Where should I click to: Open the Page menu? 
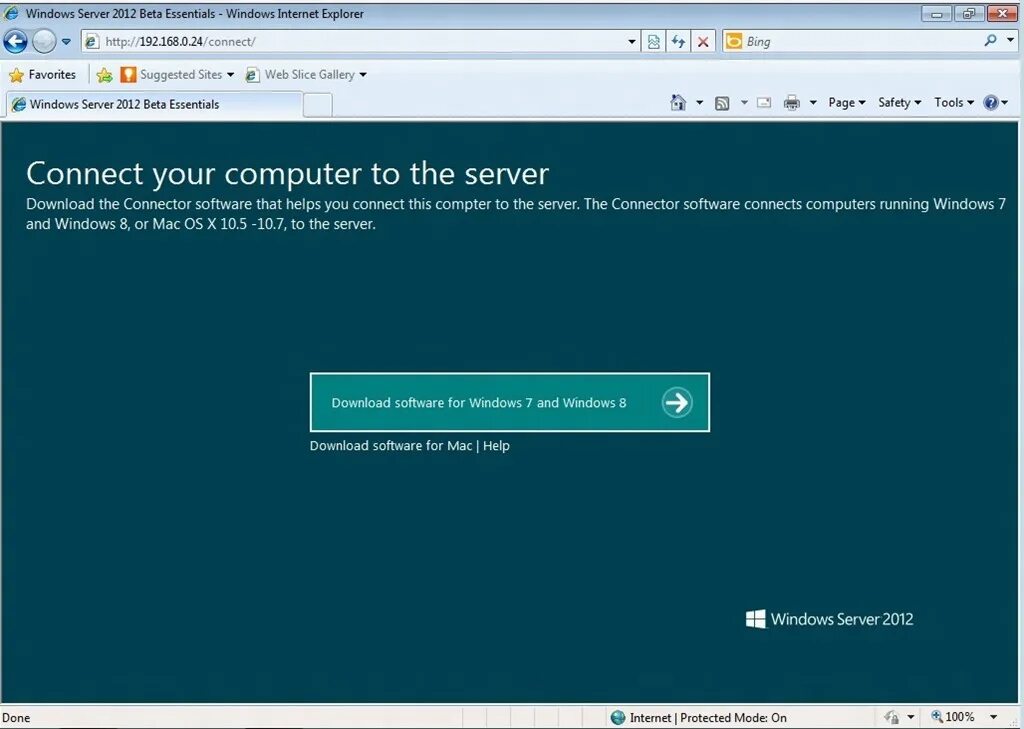(x=846, y=103)
